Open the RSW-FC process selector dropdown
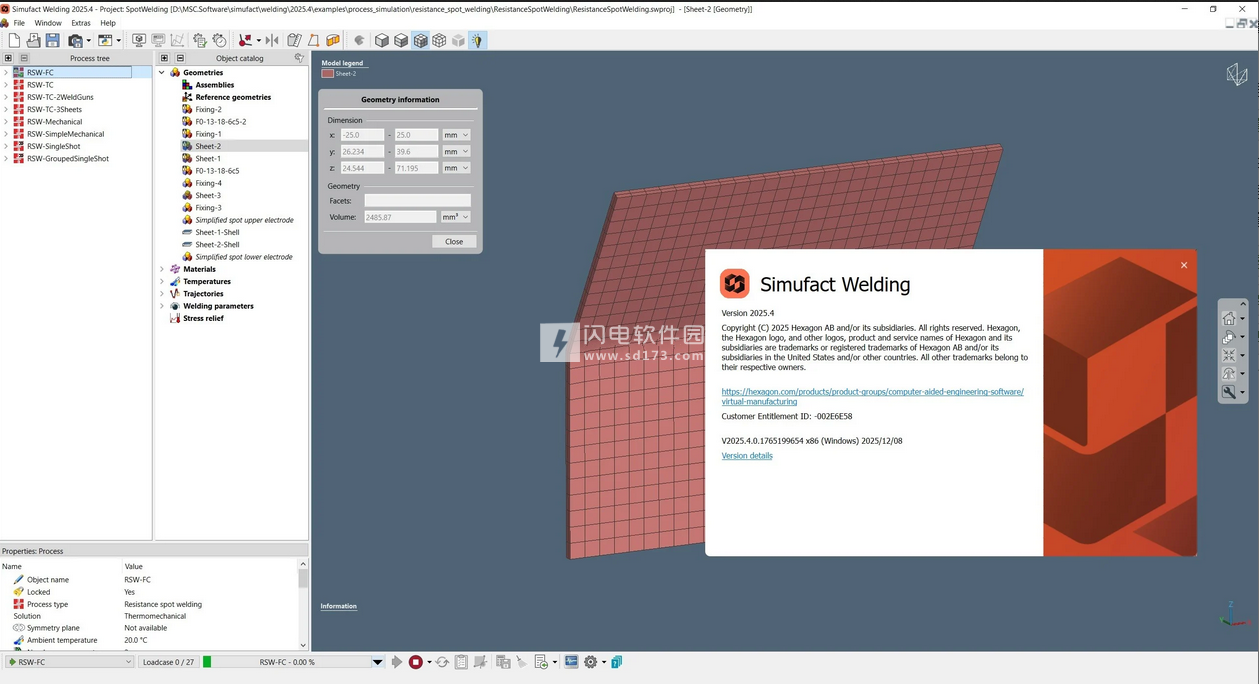The height and width of the screenshot is (684, 1259). [x=128, y=662]
